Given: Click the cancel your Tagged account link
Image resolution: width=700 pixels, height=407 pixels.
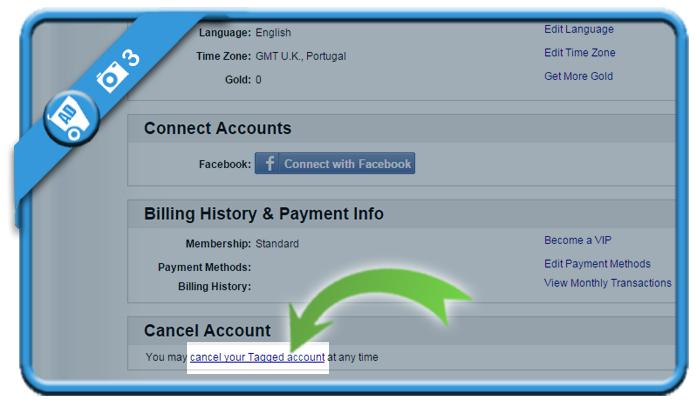Looking at the screenshot, I should [x=257, y=357].
